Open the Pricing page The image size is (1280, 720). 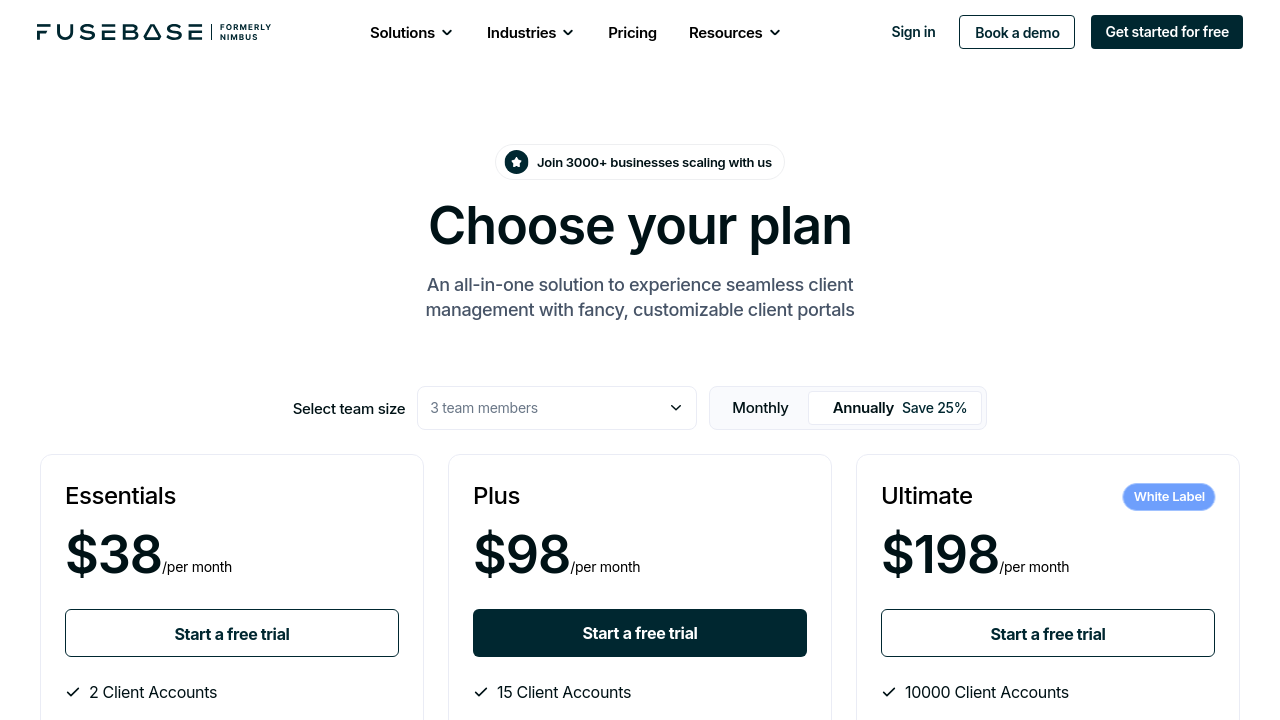(x=632, y=33)
